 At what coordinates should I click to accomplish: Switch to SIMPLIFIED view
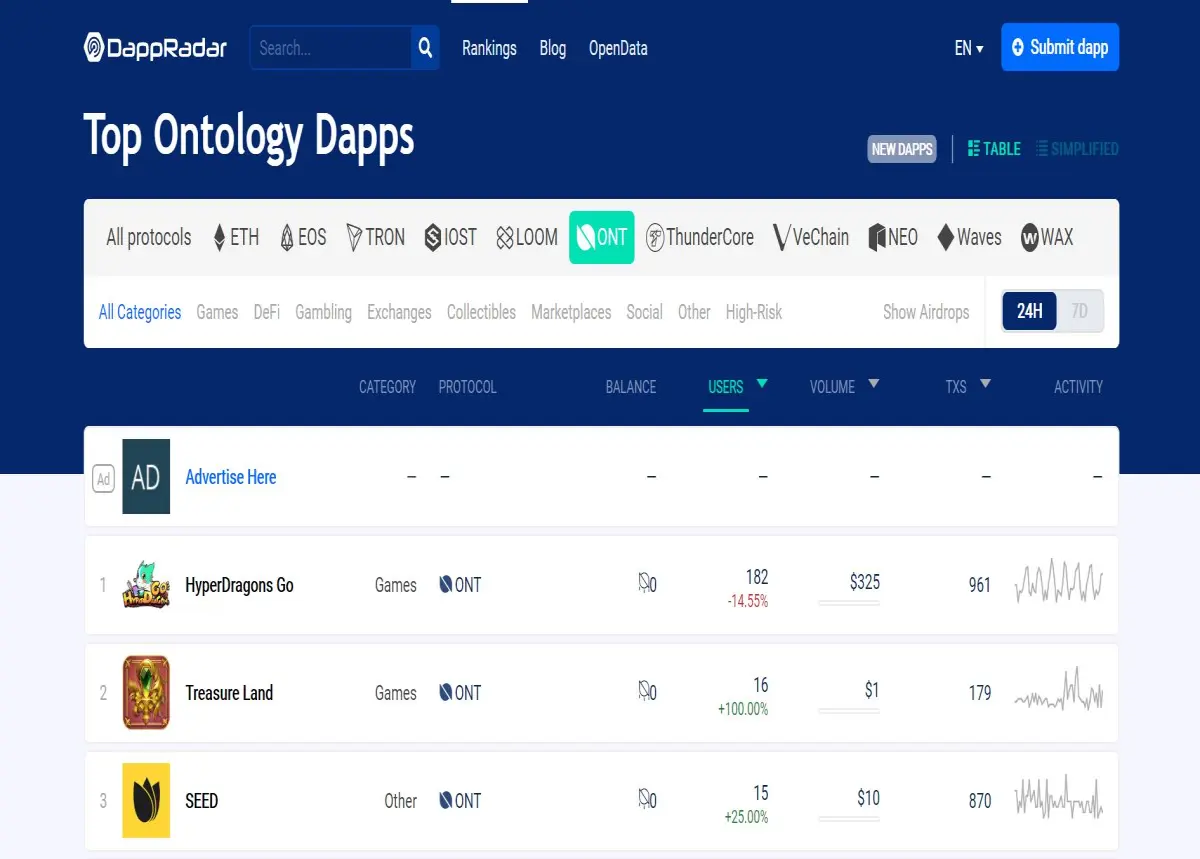[1077, 149]
